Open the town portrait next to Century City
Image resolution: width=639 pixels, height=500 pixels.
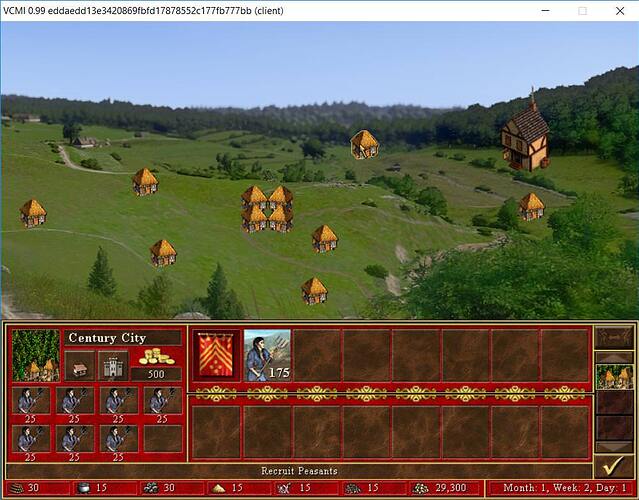(35, 355)
